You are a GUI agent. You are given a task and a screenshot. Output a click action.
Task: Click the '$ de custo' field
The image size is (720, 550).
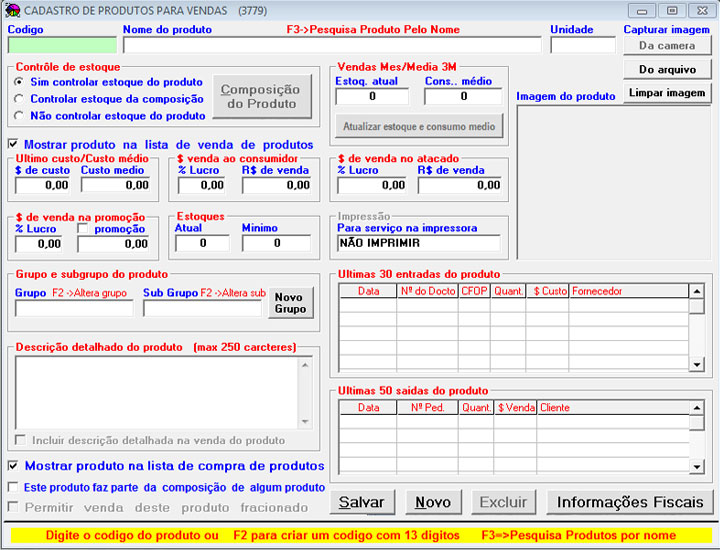[x=42, y=185]
